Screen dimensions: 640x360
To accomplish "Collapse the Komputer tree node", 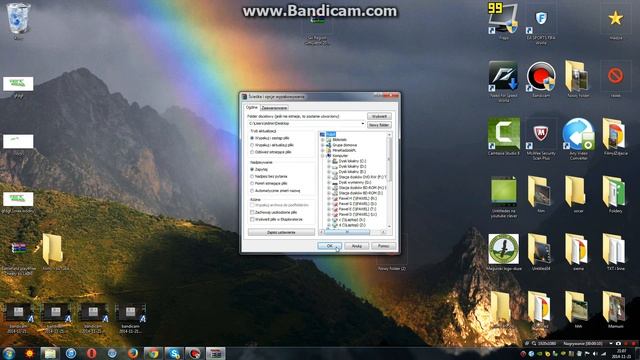I will (x=323, y=156).
